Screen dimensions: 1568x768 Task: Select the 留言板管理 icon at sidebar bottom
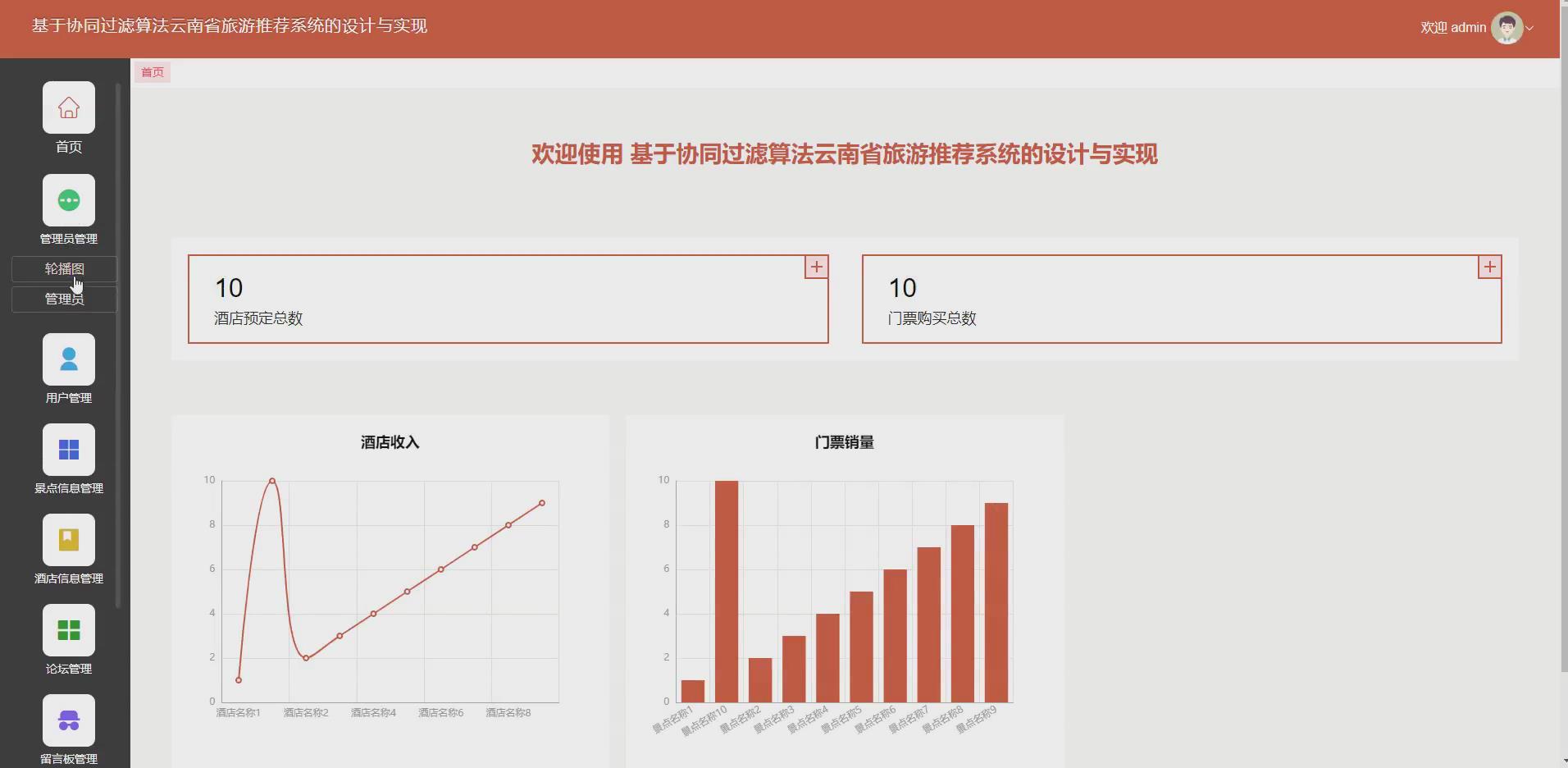click(x=68, y=720)
